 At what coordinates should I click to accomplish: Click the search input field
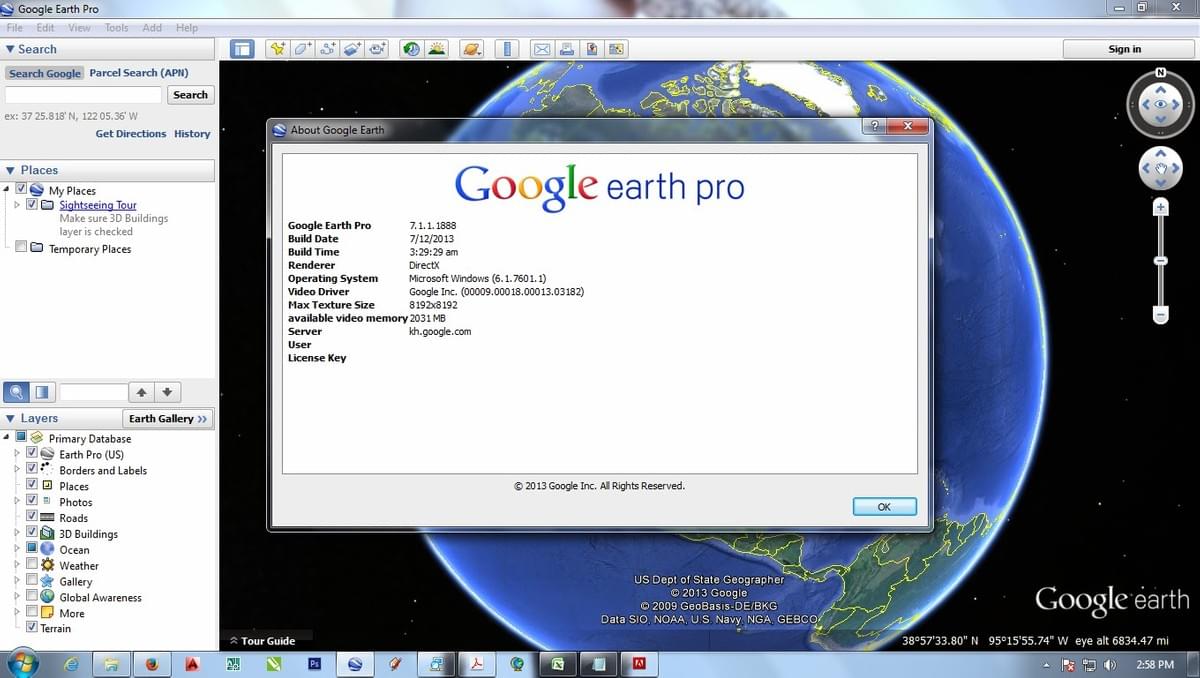click(85, 94)
